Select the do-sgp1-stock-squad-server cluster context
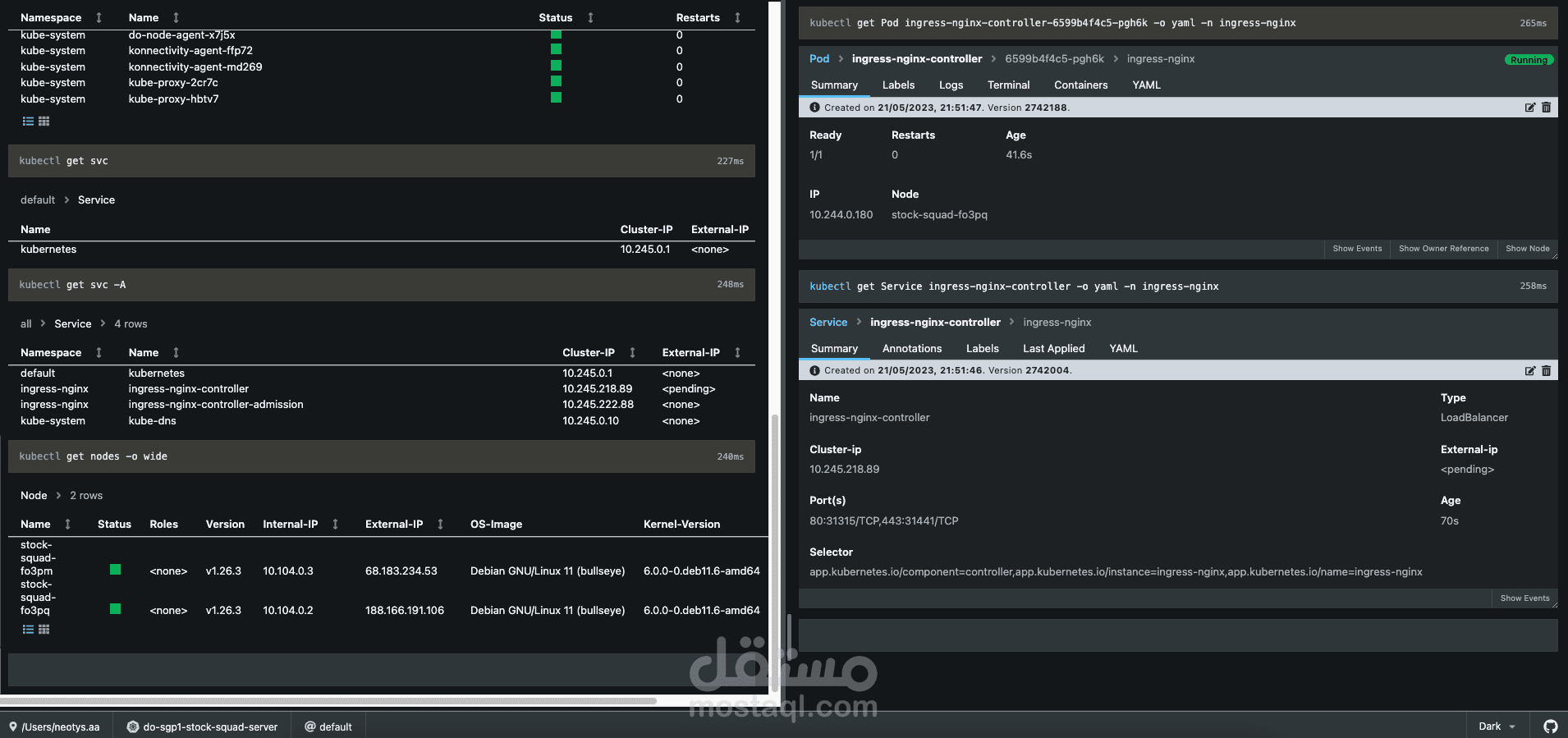The height and width of the screenshot is (738, 1568). [x=202, y=727]
